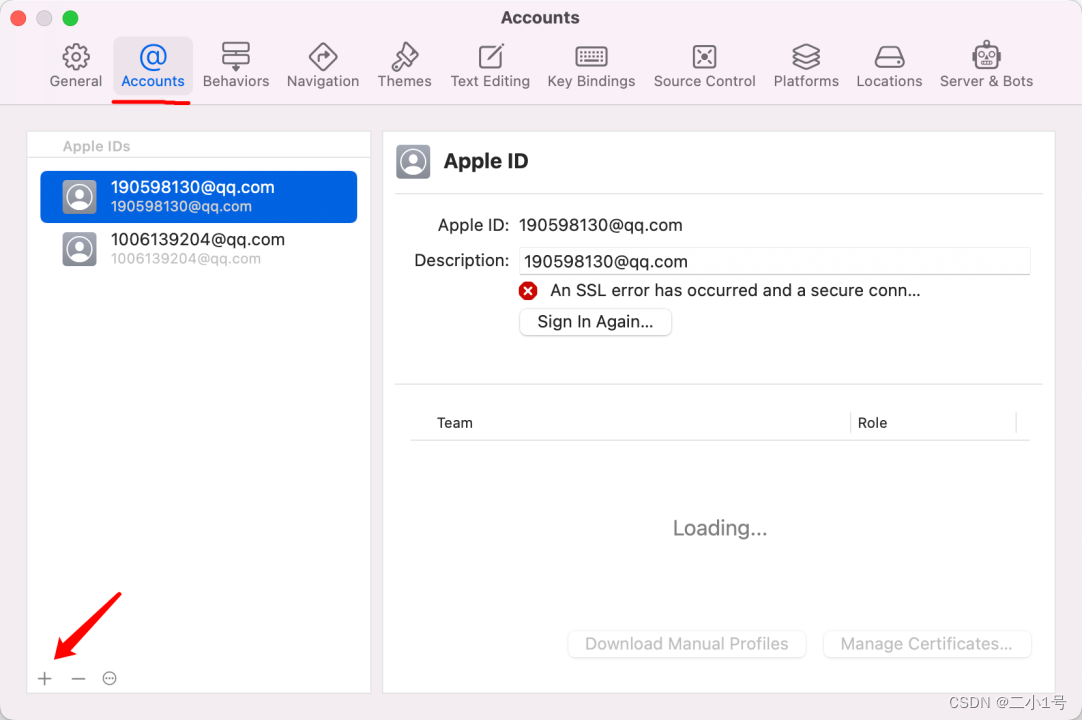Viewport: 1082px width, 720px height.
Task: Open the Platforms preferences tab
Action: tap(806, 67)
